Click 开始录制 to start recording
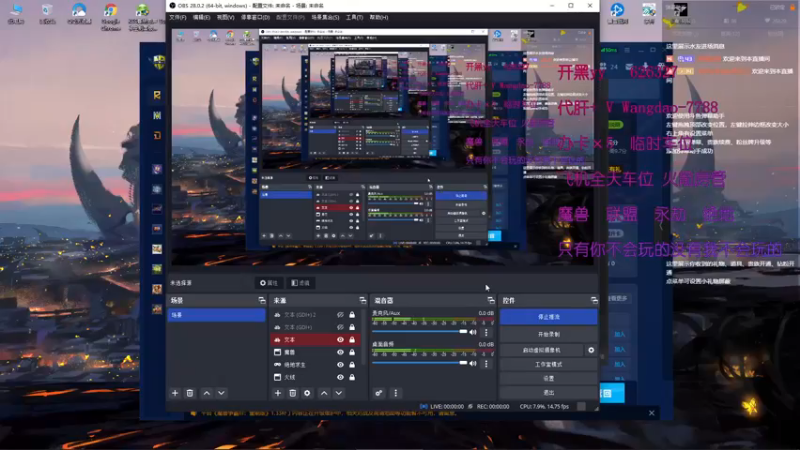Image resolution: width=800 pixels, height=450 pixels. [x=548, y=334]
